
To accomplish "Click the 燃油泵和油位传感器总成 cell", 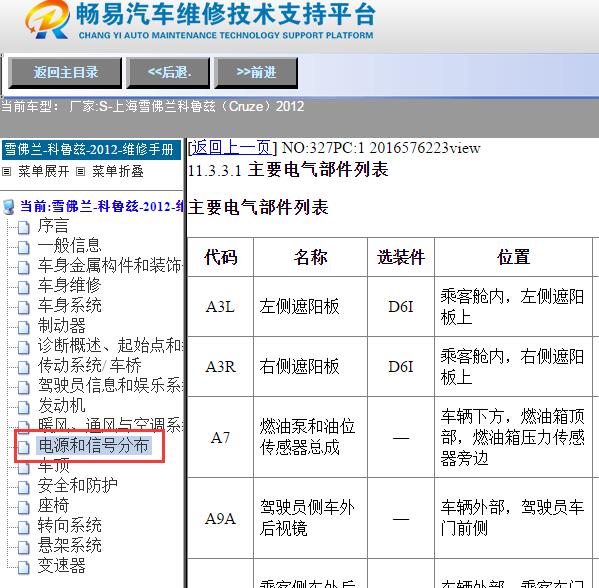I will click(310, 437).
